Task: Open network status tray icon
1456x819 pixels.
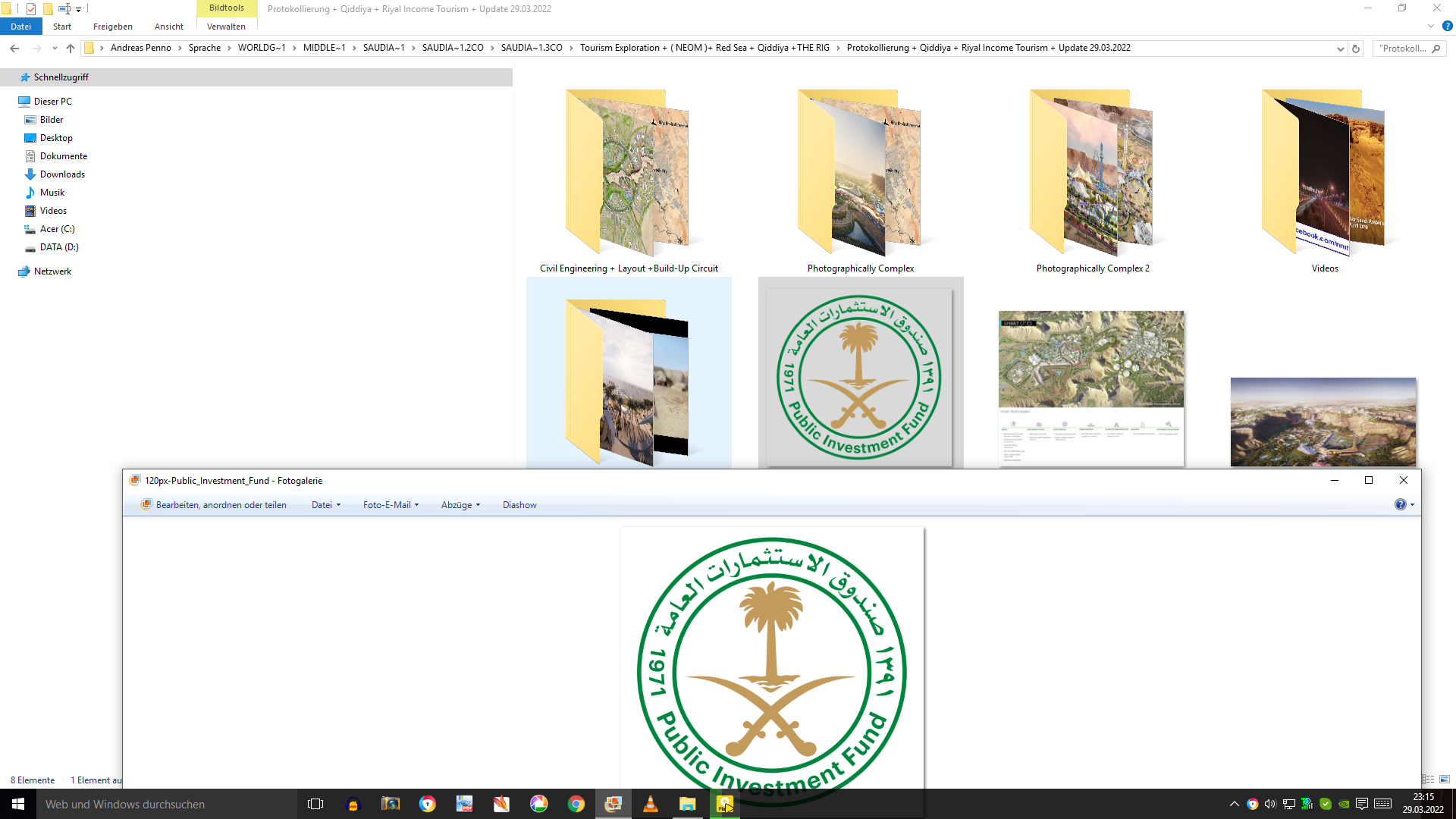Action: (x=1288, y=804)
